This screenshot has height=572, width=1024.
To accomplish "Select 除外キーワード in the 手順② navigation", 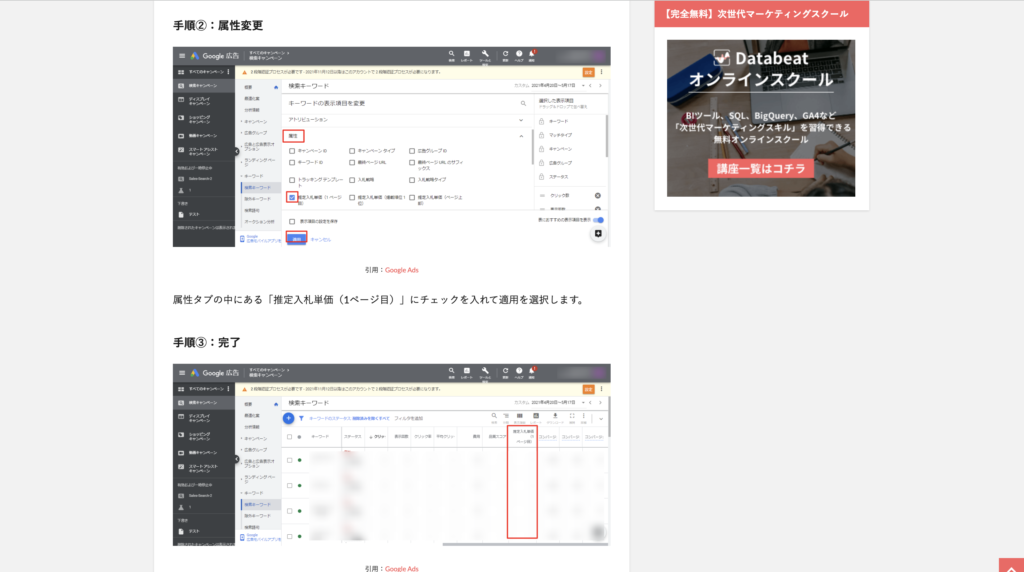I will click(x=257, y=199).
